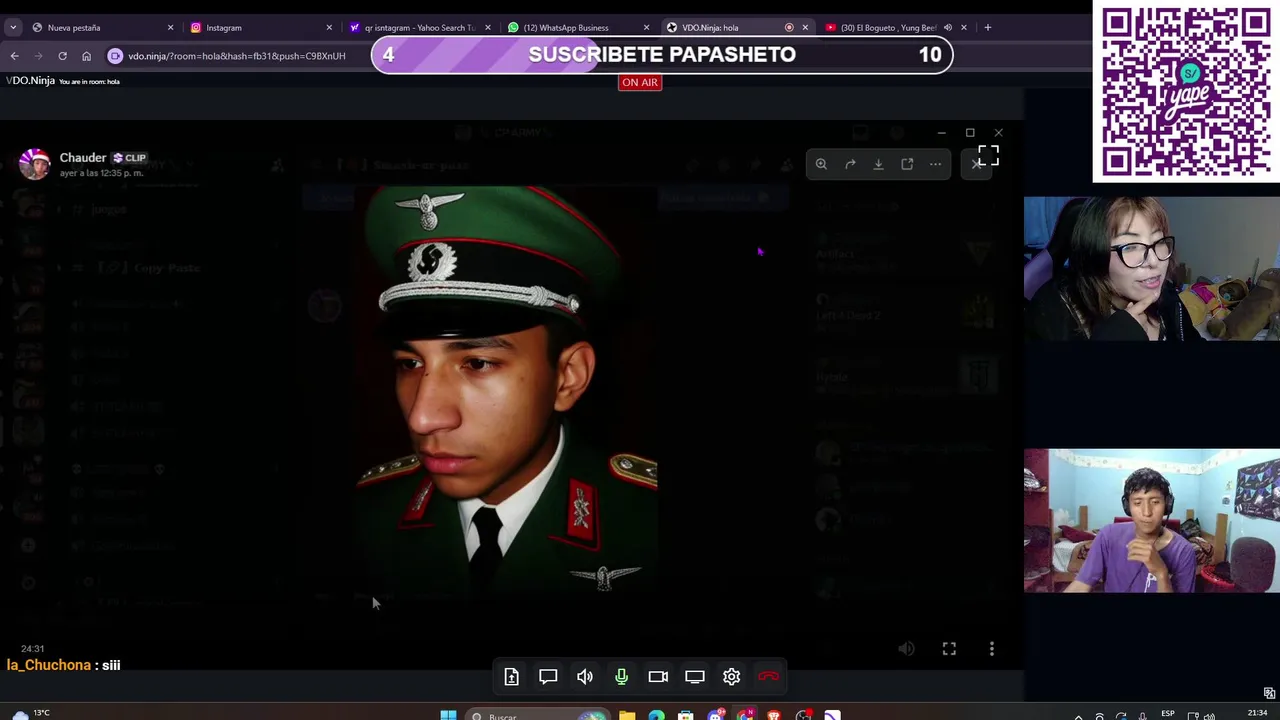Click the zoom magnifier in image viewer toolbar
The height and width of the screenshot is (720, 1280).
click(821, 164)
